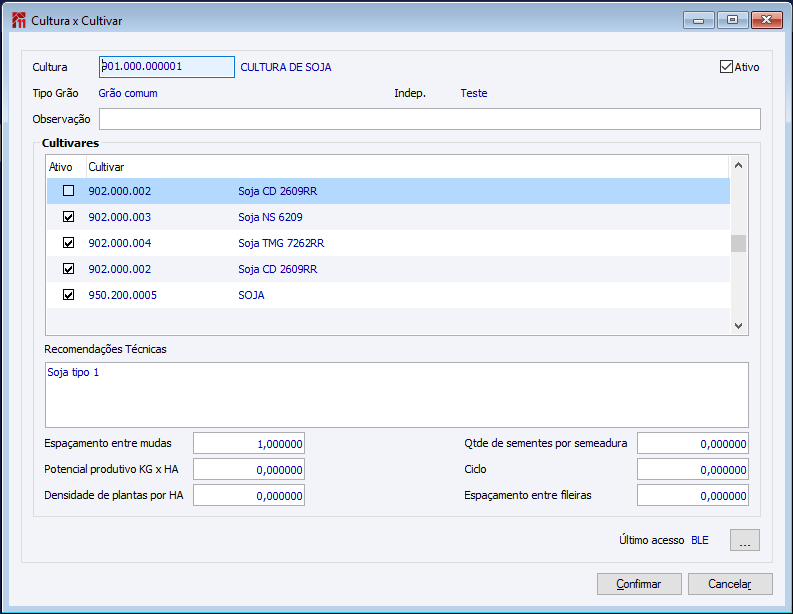Uncheck Ativo for Soja NS 6209

[69, 217]
